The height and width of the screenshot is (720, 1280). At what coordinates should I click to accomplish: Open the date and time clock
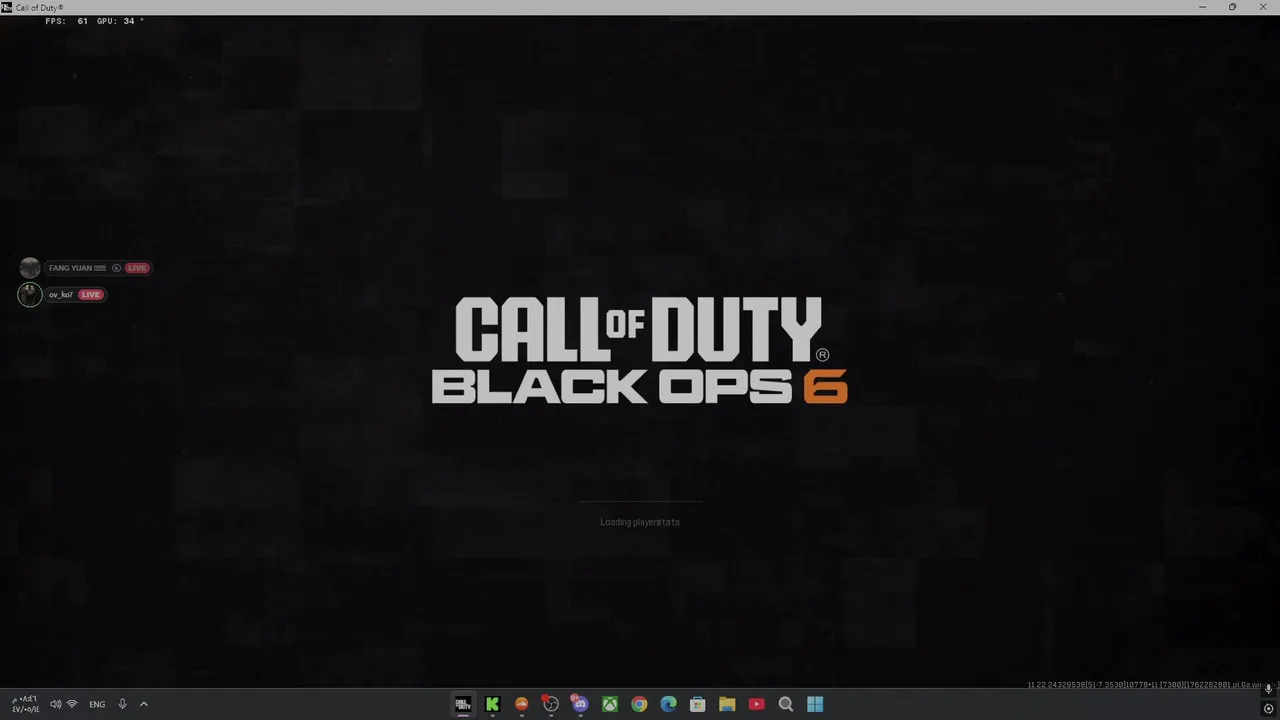point(25,704)
